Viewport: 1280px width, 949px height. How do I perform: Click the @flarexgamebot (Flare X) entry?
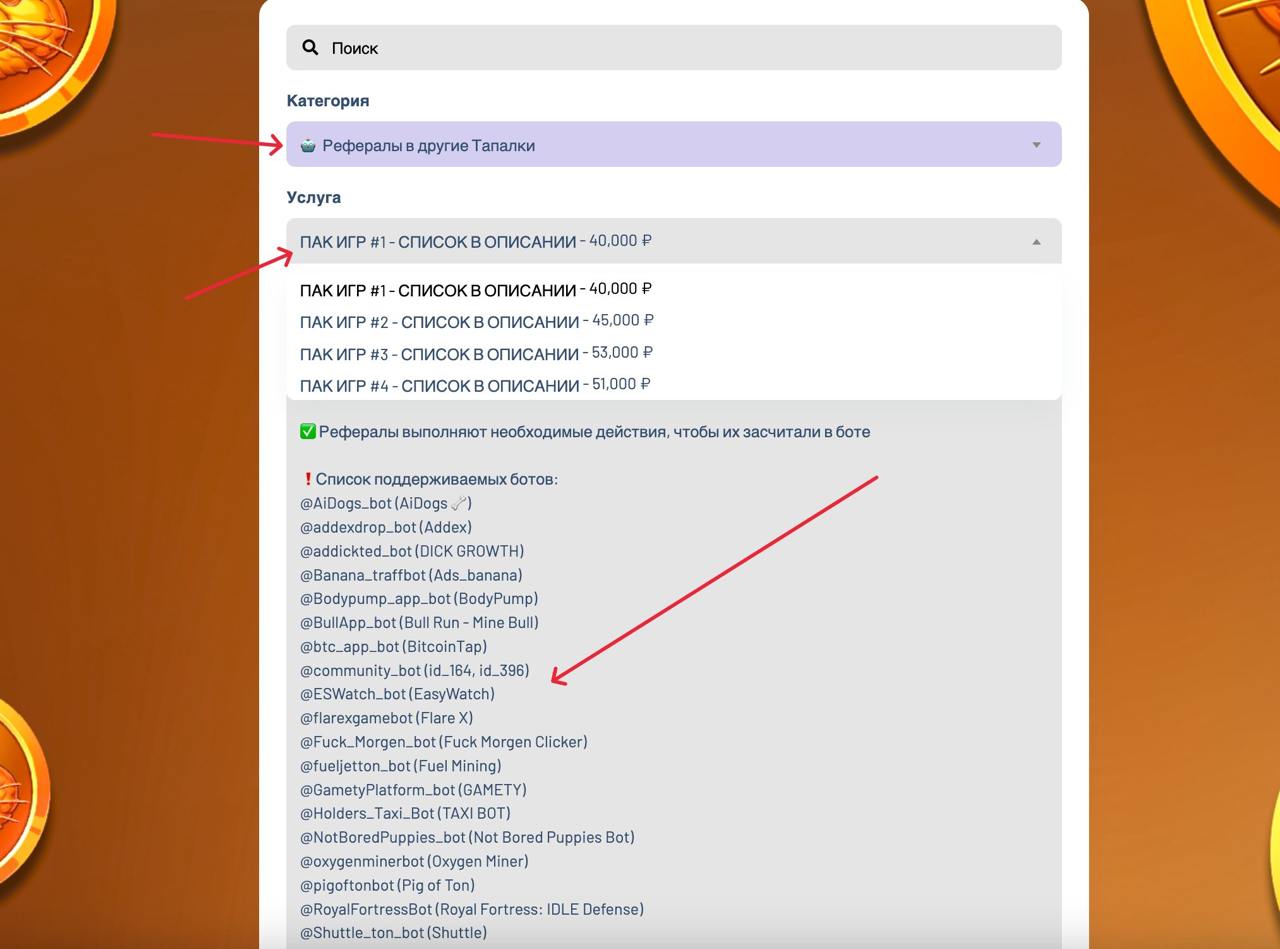pos(387,718)
